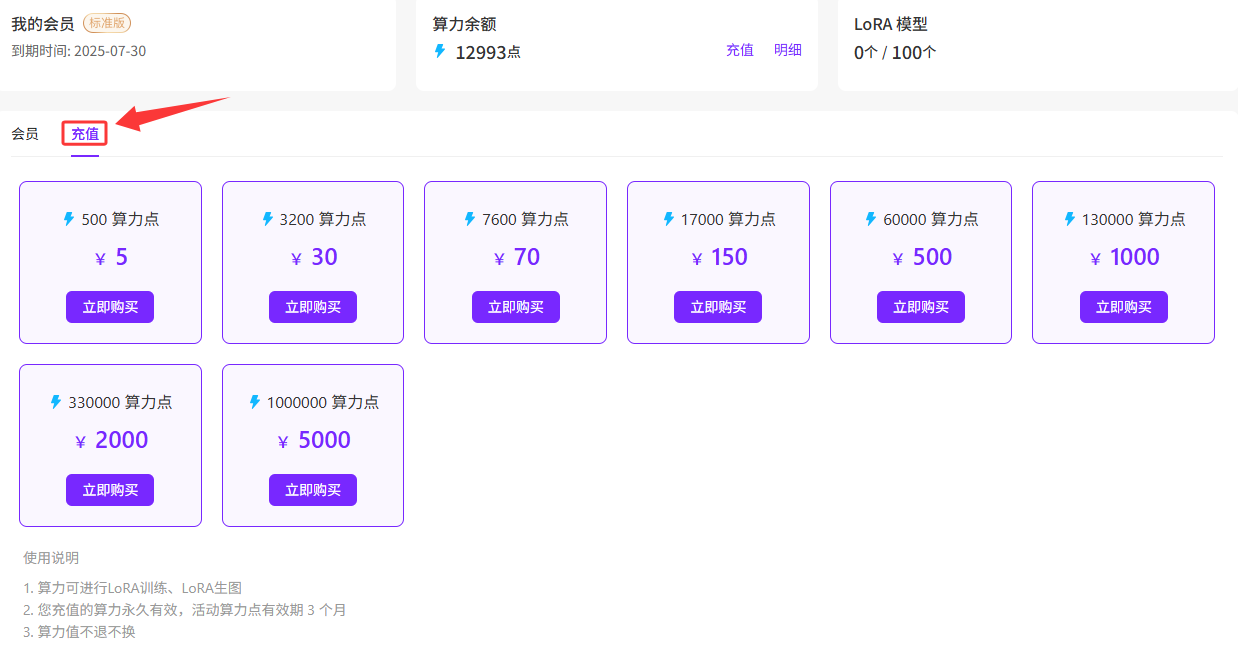1238x652 pixels.
Task: Select the 充值 tab
Action: click(85, 133)
